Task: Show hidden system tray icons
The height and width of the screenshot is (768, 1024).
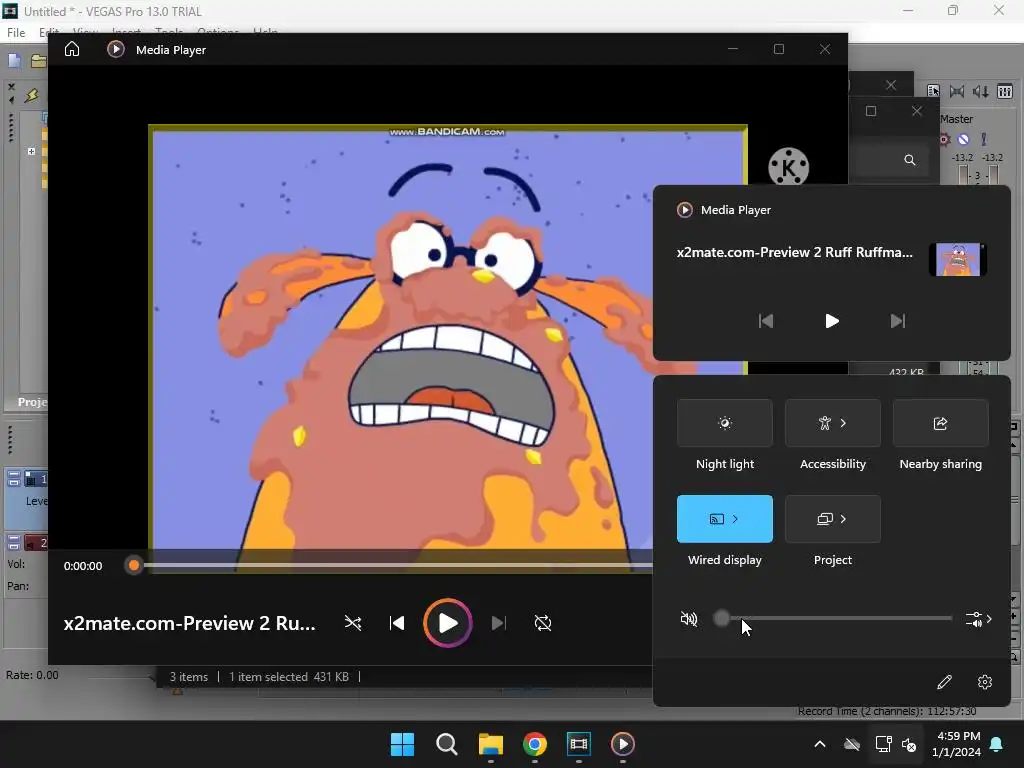Action: (820, 744)
